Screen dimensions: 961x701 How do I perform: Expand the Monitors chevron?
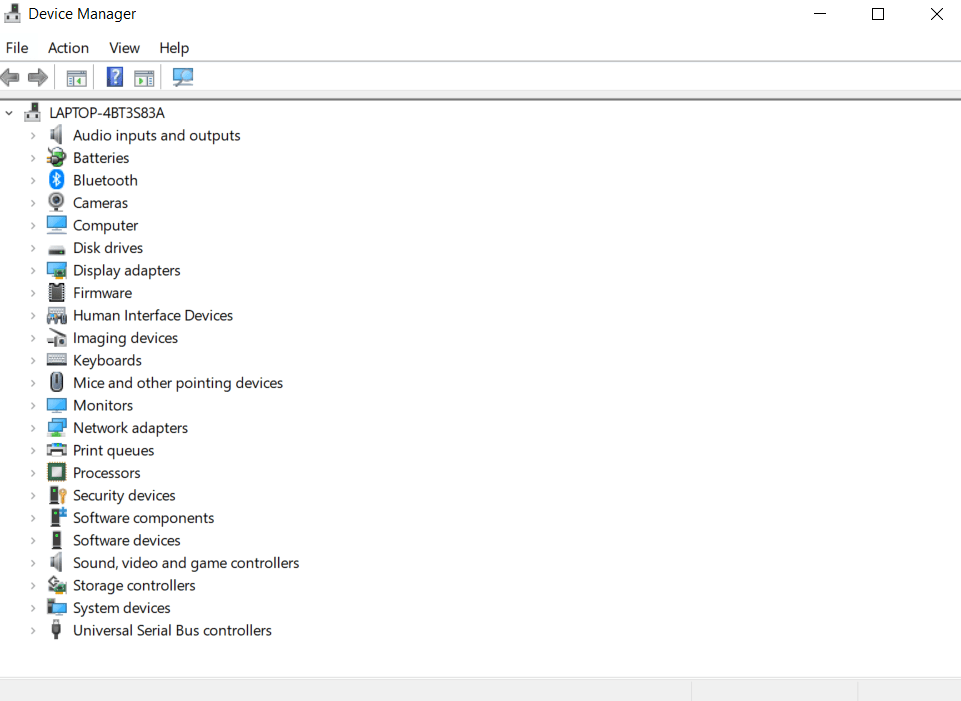[33, 406]
